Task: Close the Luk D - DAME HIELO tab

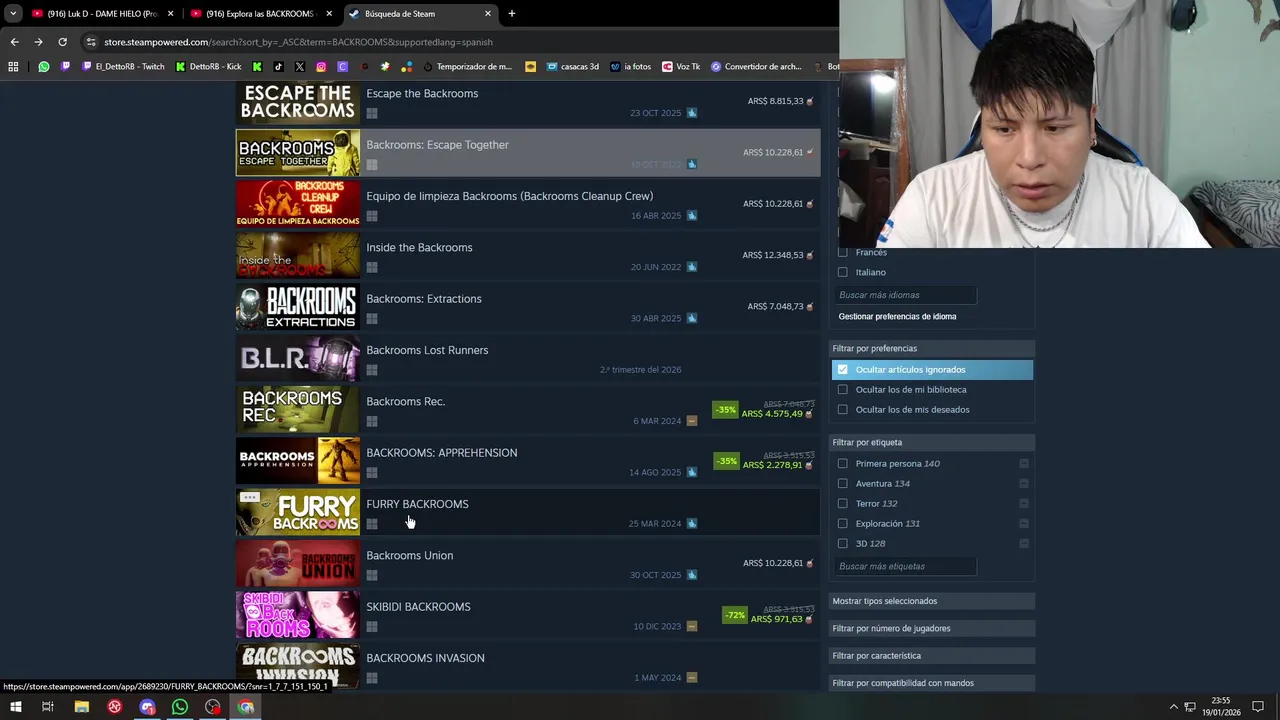Action: [x=171, y=14]
